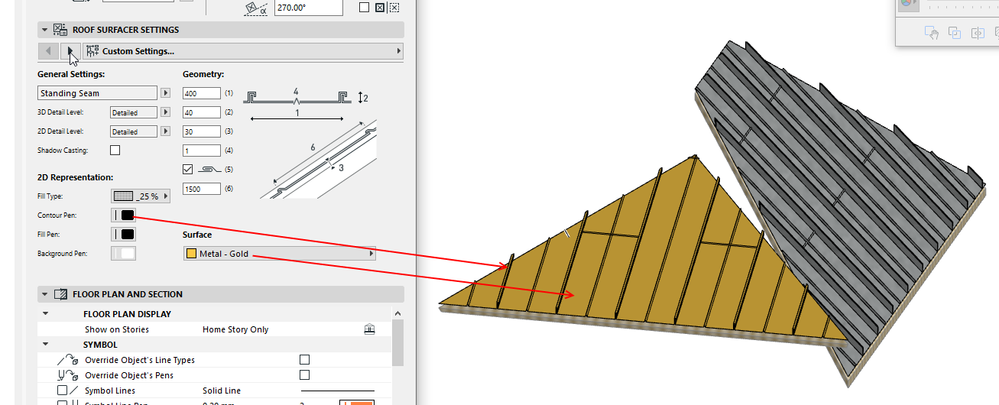Click the Home Story Only value
This screenshot has width=999, height=405.
pos(235,329)
